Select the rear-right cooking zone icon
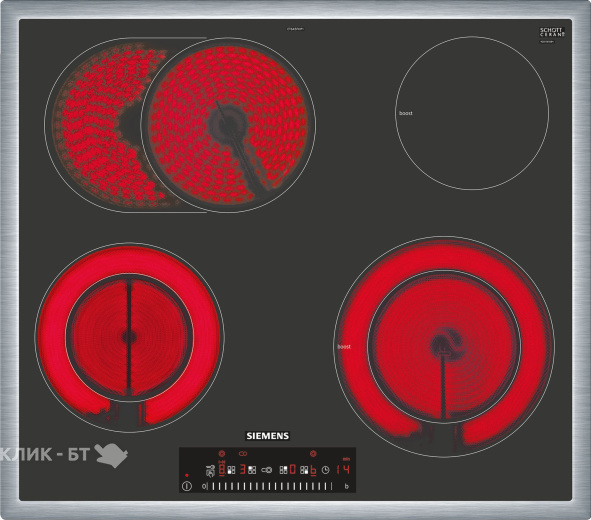 [283, 470]
